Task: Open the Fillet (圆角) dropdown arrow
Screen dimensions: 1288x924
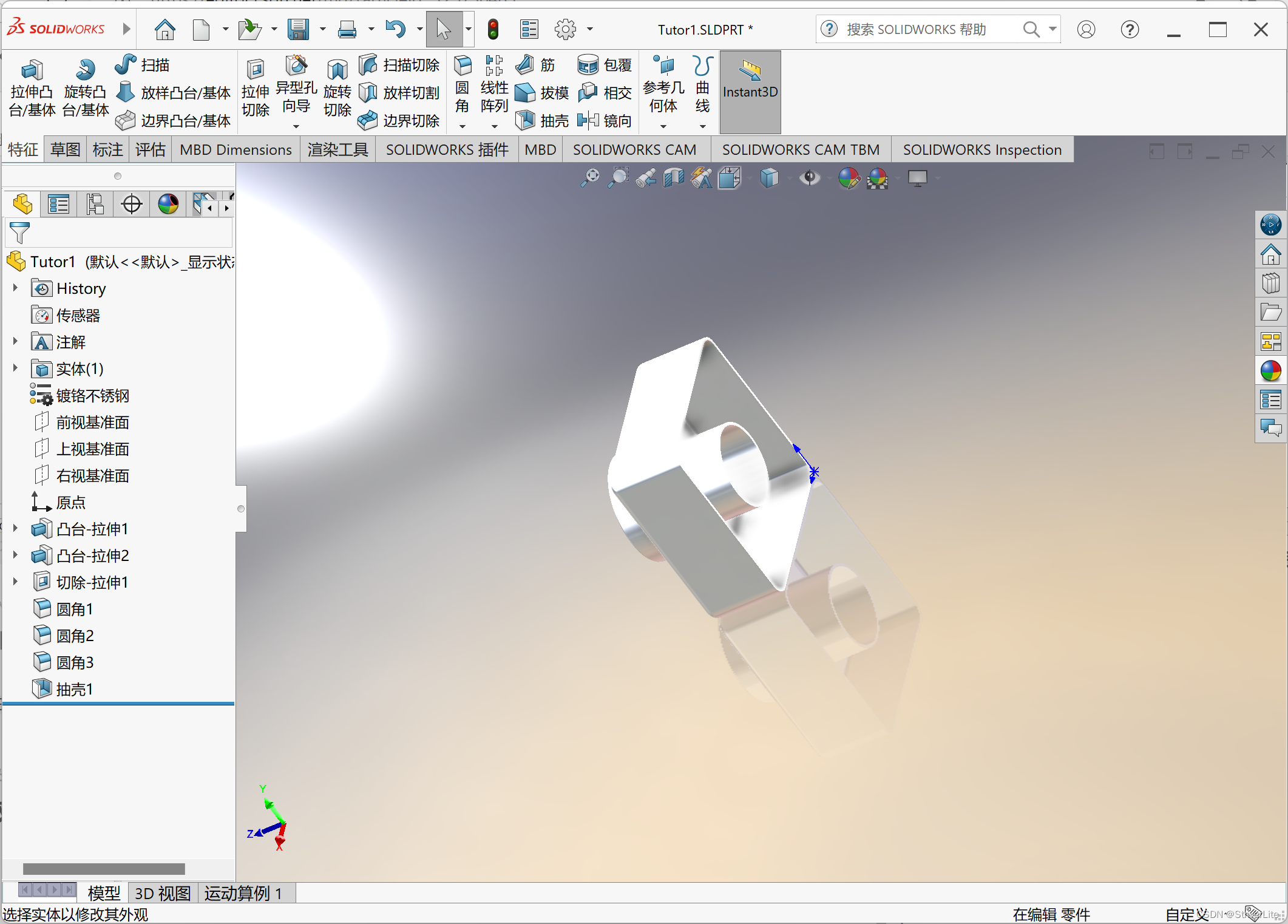Action: 462,127
